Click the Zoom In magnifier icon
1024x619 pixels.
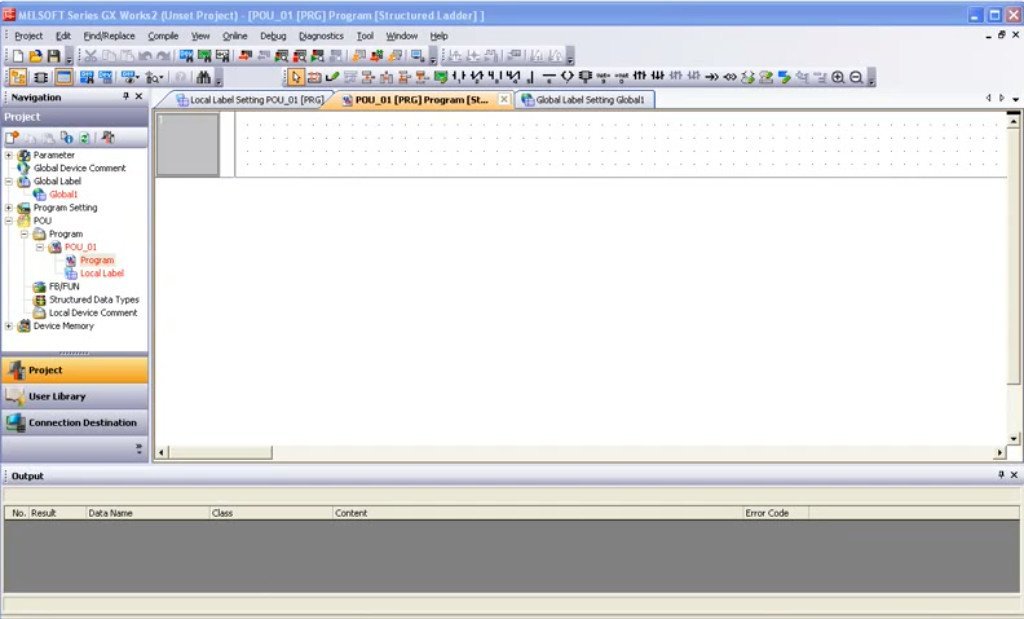pyautogui.click(x=838, y=77)
